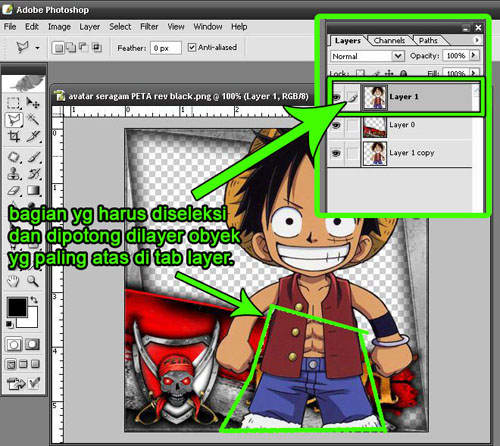Choose Full Screen Mode icon
The height and width of the screenshot is (446, 500).
pos(35,364)
